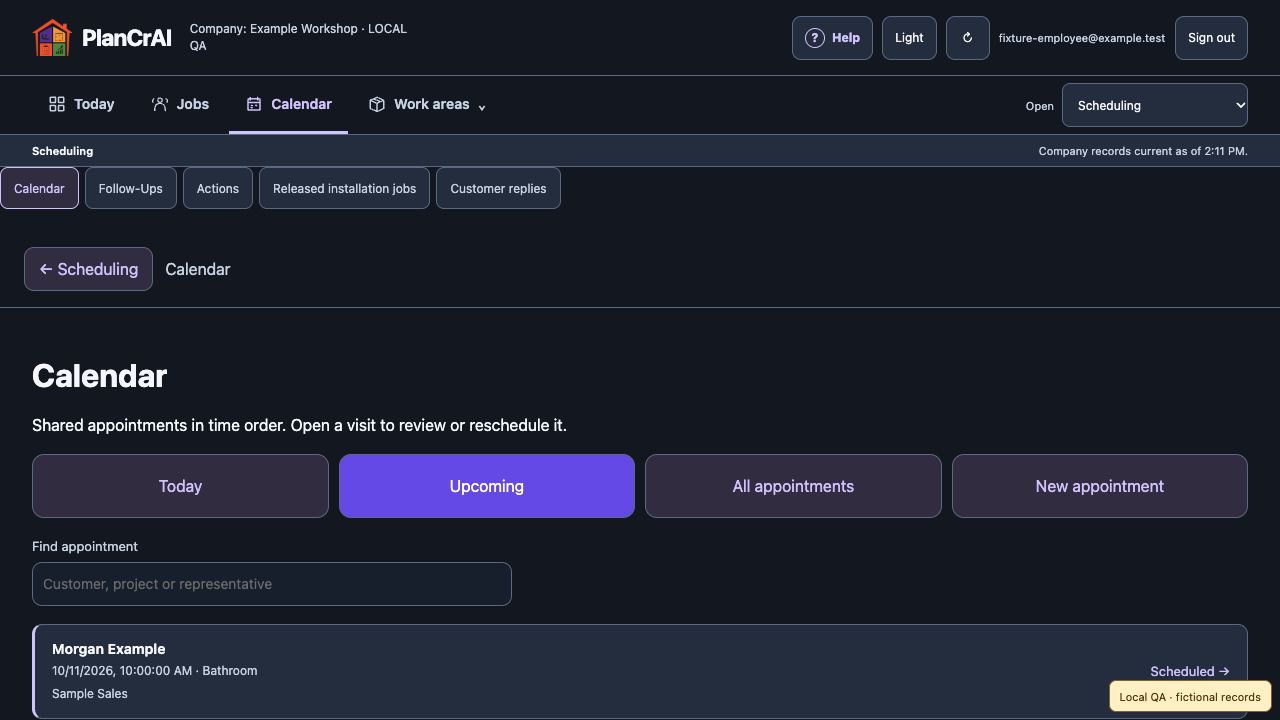Show Today's appointments

(180, 486)
